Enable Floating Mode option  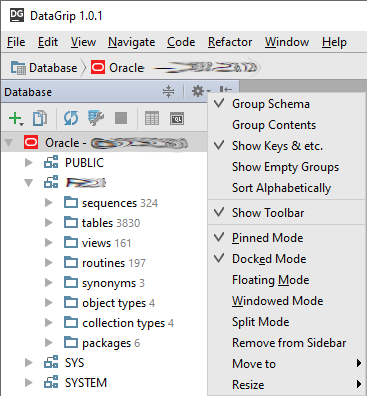pyautogui.click(x=287, y=280)
